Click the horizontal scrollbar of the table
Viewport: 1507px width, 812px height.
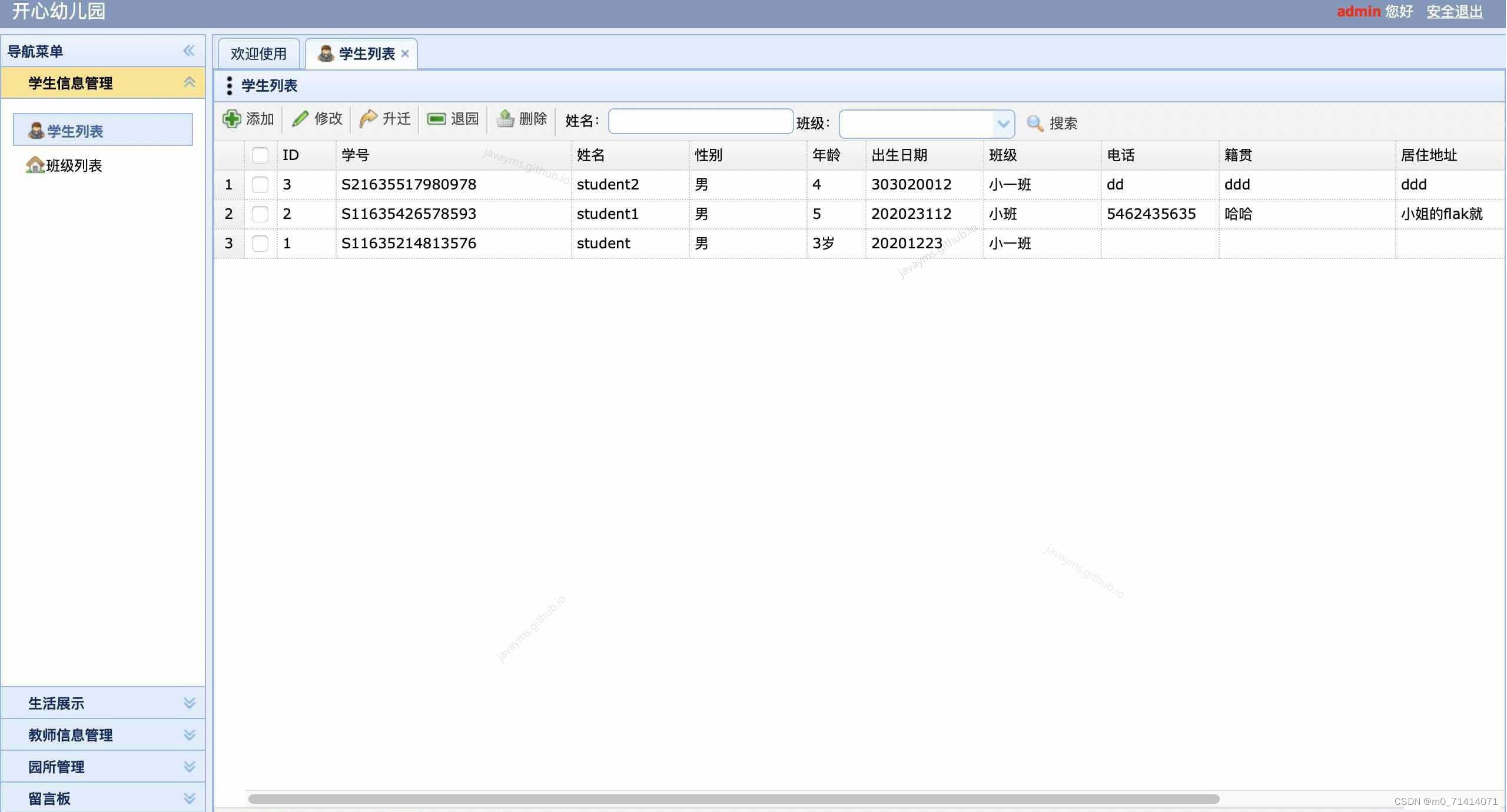733,798
